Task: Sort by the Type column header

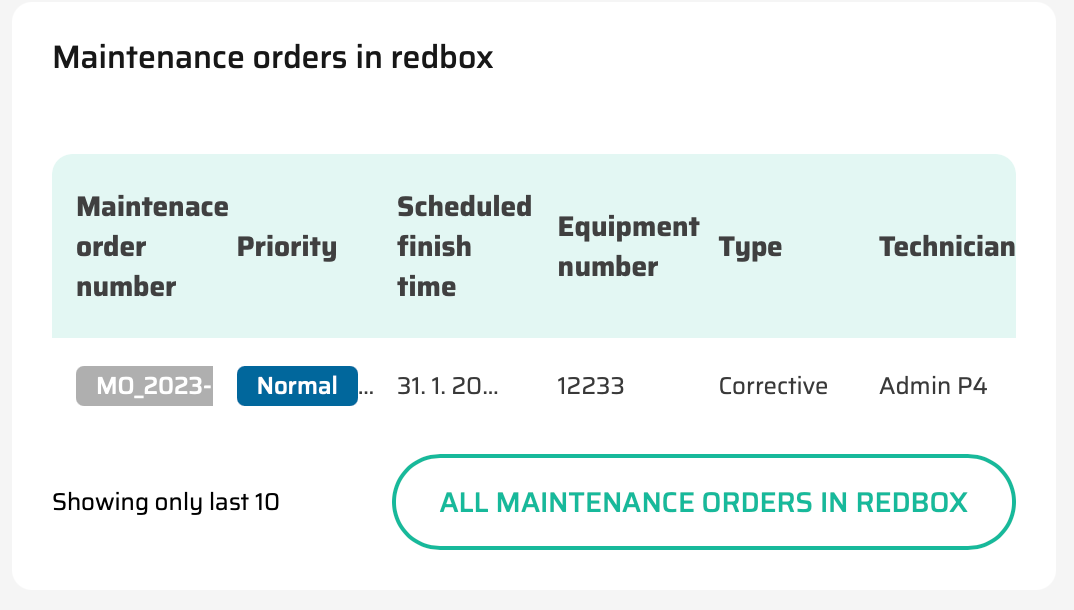Action: tap(750, 247)
